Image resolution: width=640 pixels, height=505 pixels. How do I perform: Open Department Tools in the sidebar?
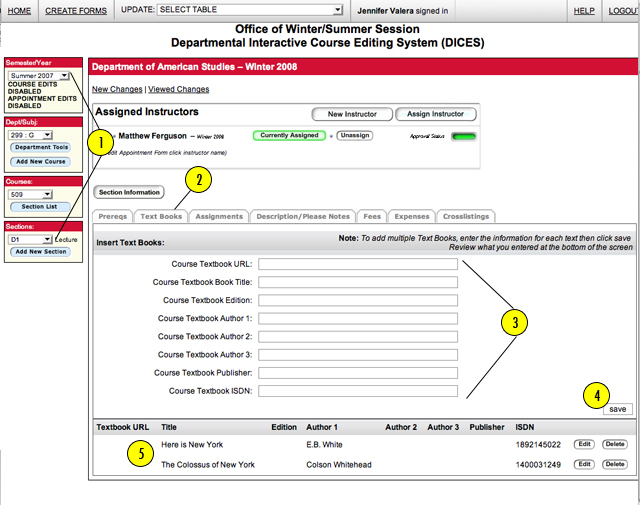(x=40, y=147)
